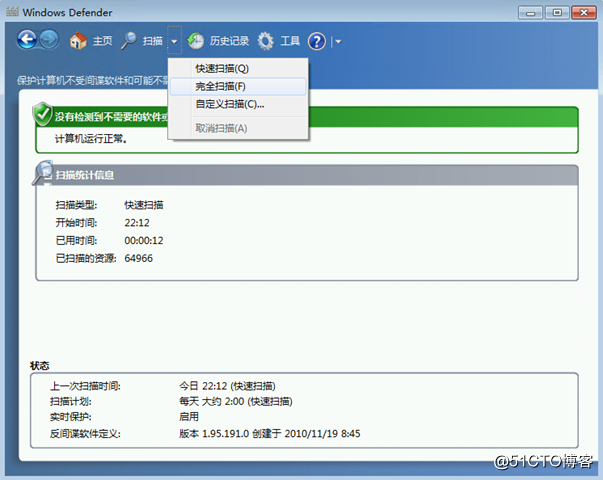Click the scanned resources value 64966
The image size is (603, 480).
point(138,258)
